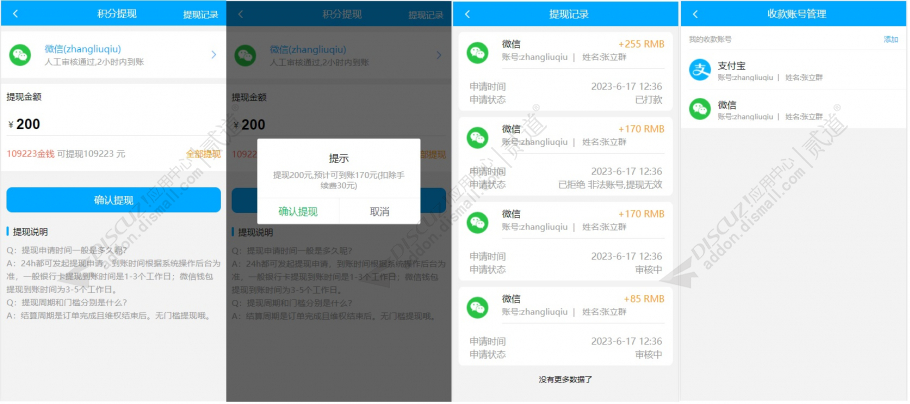This screenshot has height=404, width=910.
Task: Go back from the first 积分提现 screen
Action: point(16,15)
